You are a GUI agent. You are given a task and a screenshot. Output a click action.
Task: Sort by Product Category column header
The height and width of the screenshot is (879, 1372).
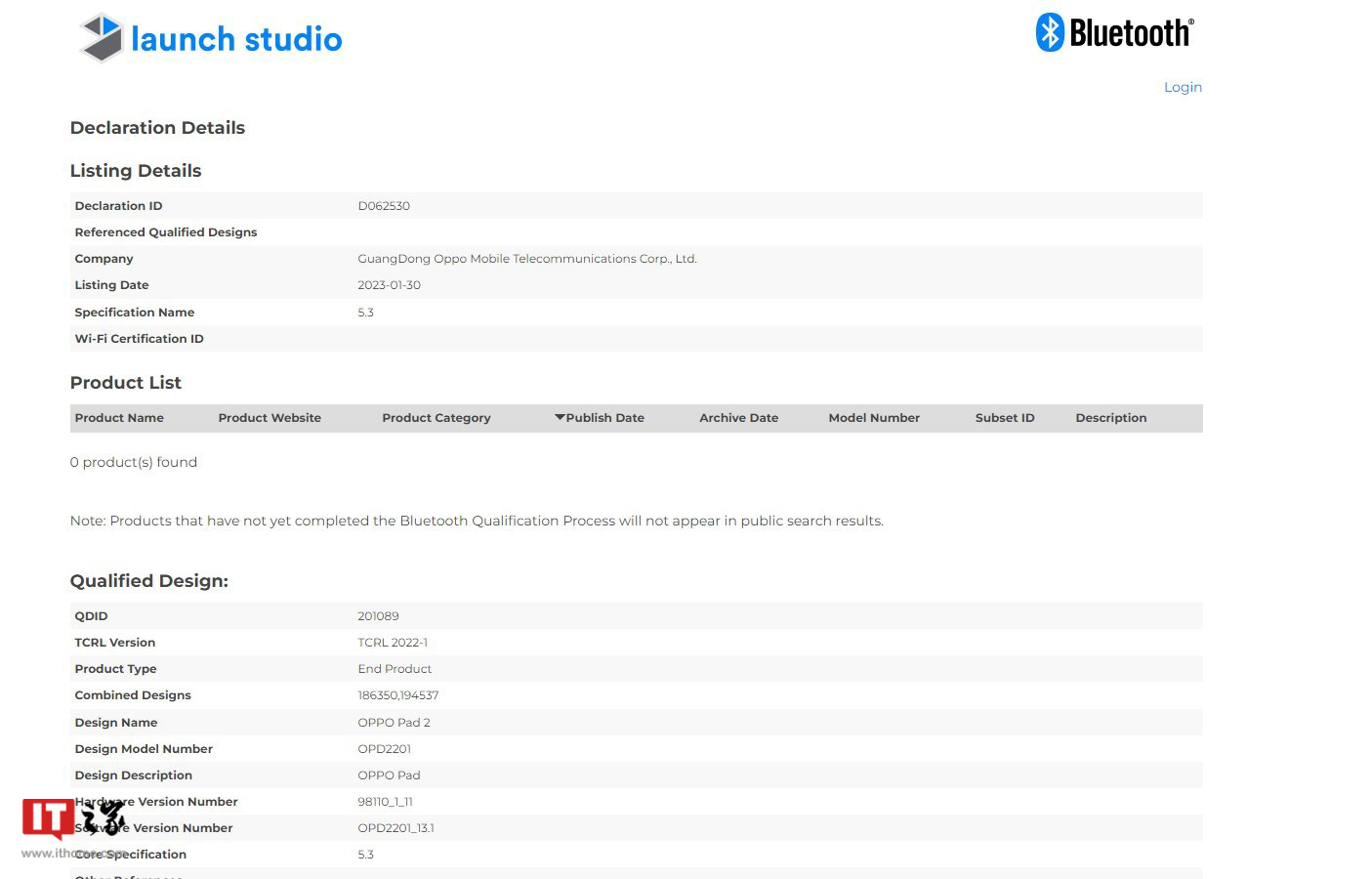[436, 418]
